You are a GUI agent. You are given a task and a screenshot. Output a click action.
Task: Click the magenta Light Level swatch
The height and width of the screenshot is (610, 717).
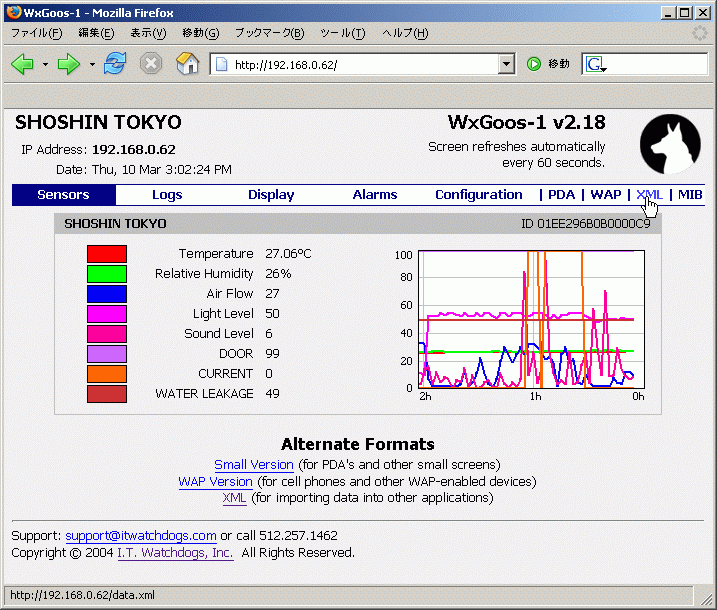107,314
